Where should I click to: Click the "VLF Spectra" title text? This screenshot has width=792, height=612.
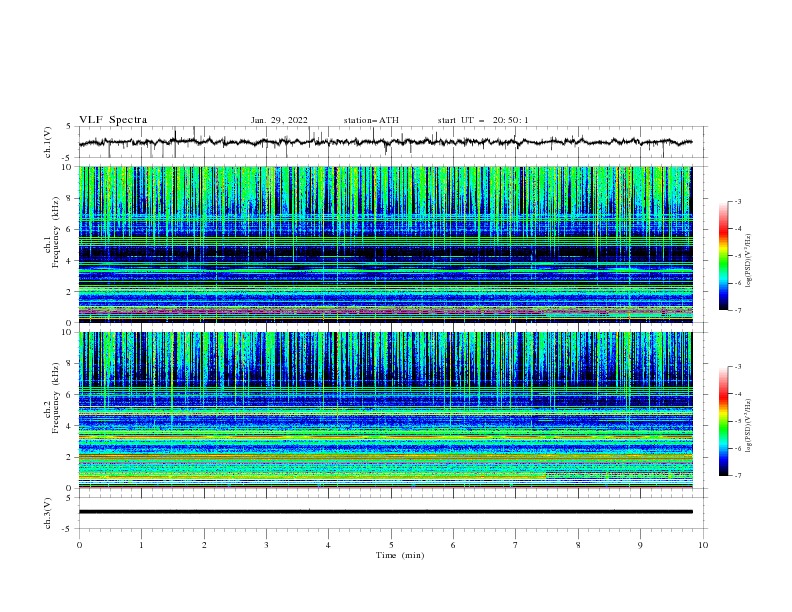coord(113,120)
